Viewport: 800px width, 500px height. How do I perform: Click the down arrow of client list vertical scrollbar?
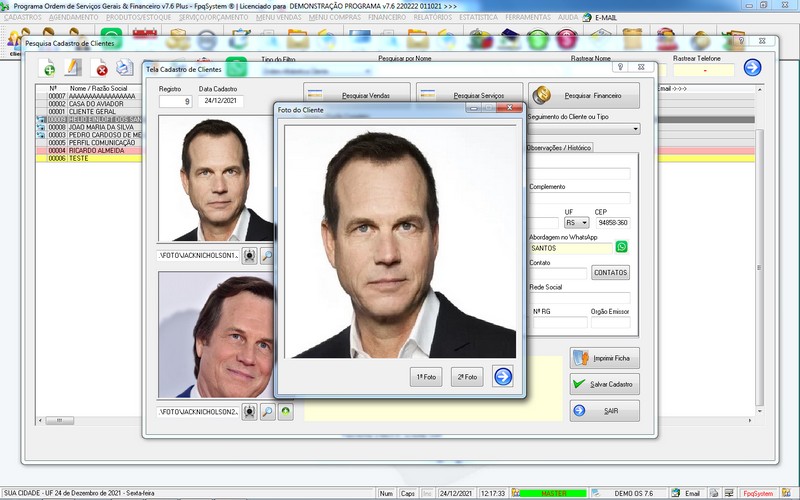coord(760,411)
